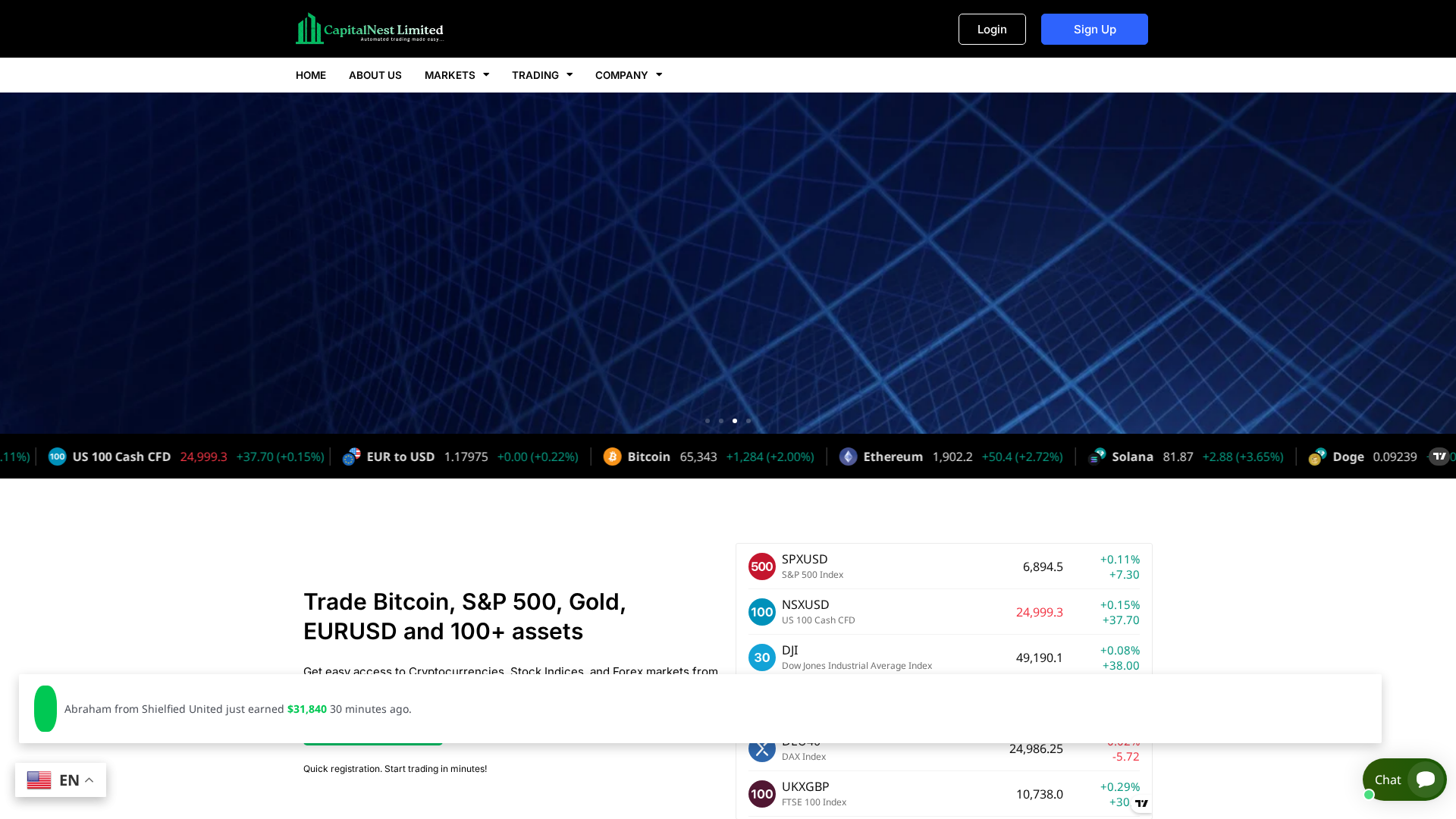Open the COMPANY dropdown menu
The height and width of the screenshot is (819, 1456).
pos(628,75)
